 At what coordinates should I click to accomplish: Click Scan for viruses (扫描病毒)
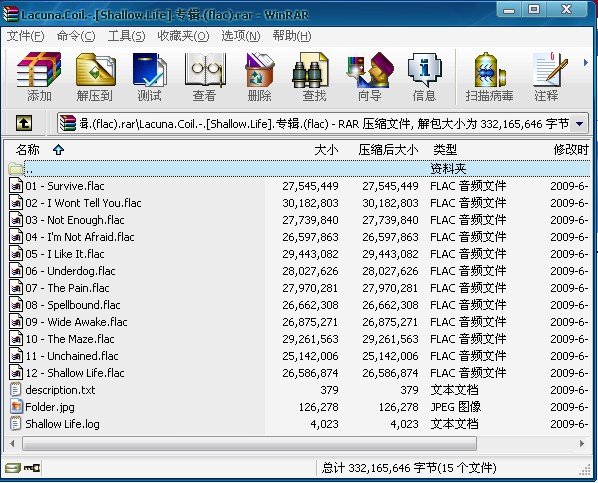pos(489,77)
